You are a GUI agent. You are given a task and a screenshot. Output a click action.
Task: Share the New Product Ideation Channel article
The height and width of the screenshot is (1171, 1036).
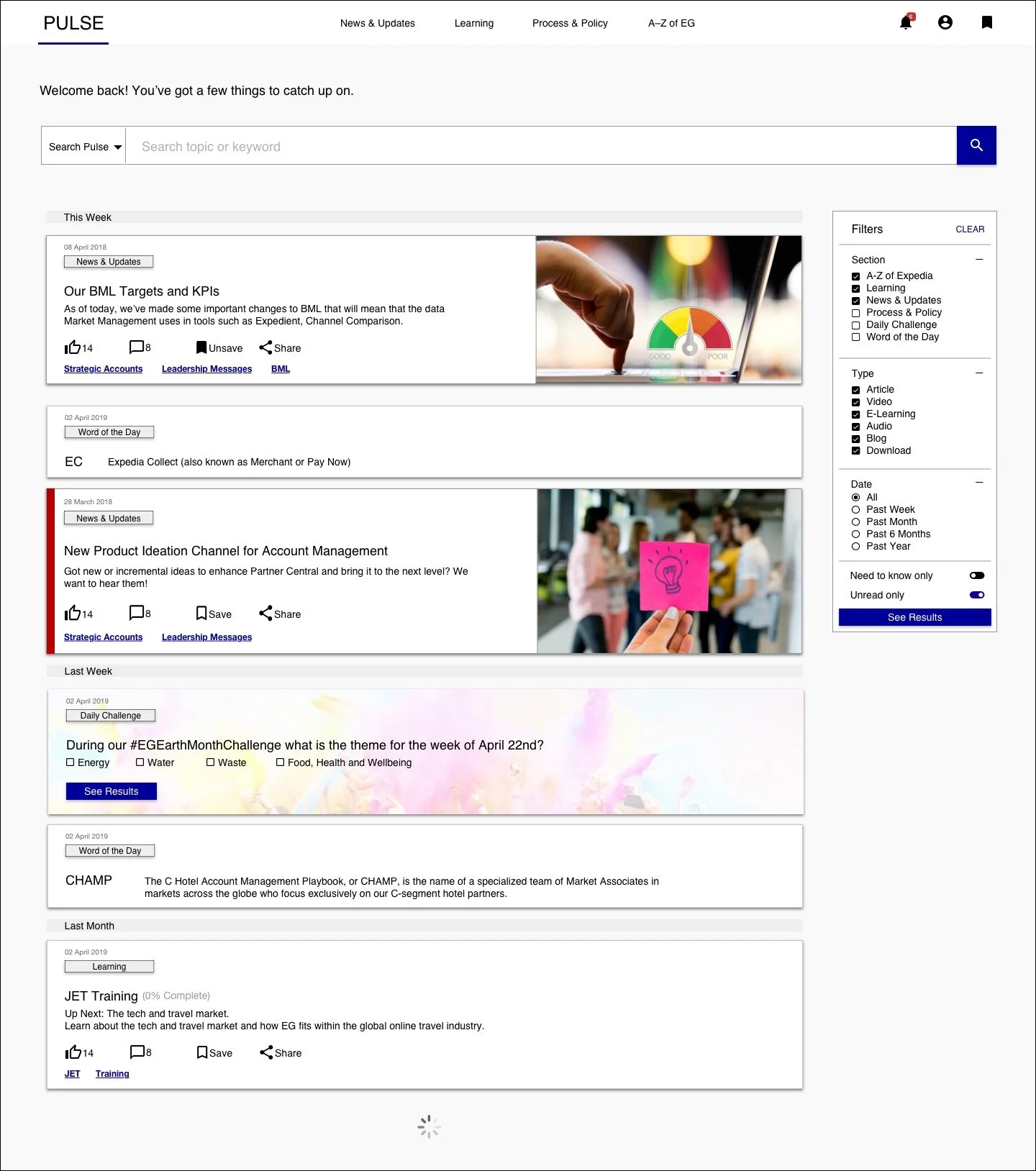[280, 614]
